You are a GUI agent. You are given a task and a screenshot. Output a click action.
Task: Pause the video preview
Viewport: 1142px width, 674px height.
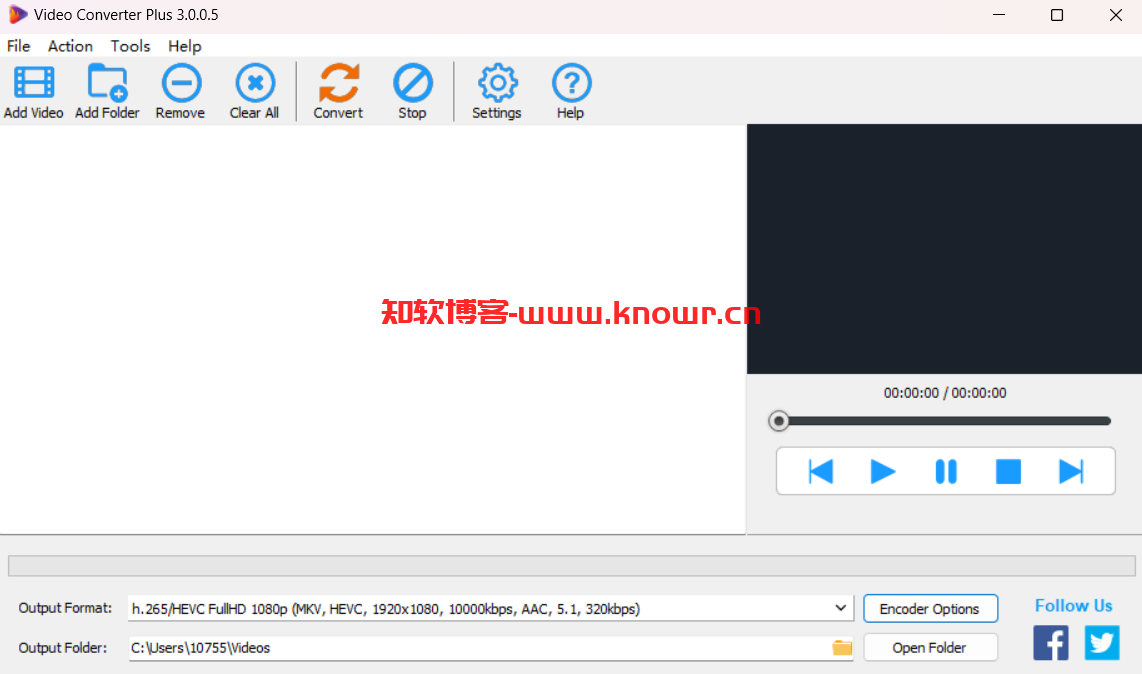pyautogui.click(x=945, y=471)
